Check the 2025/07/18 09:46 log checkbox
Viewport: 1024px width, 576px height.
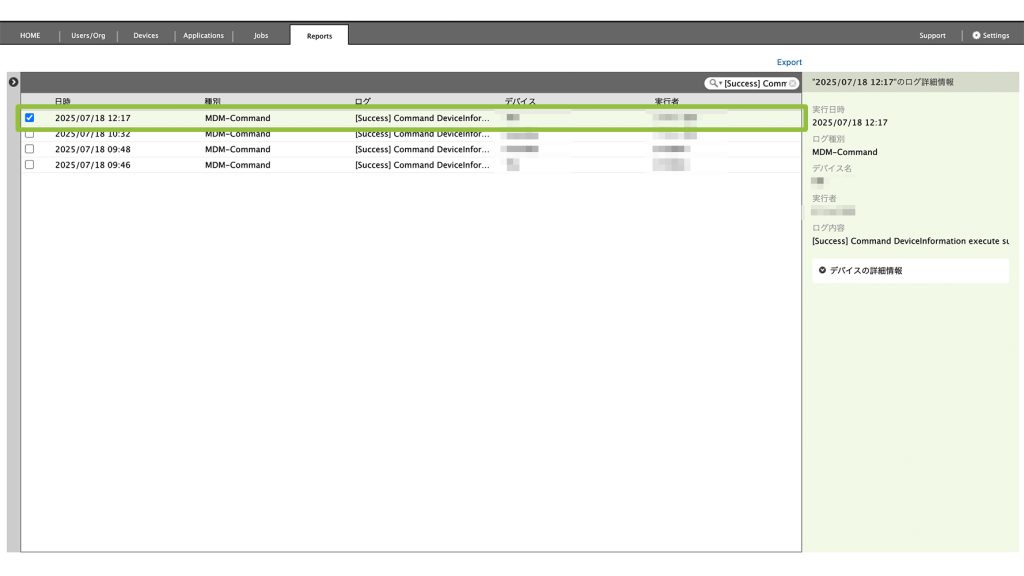point(29,165)
